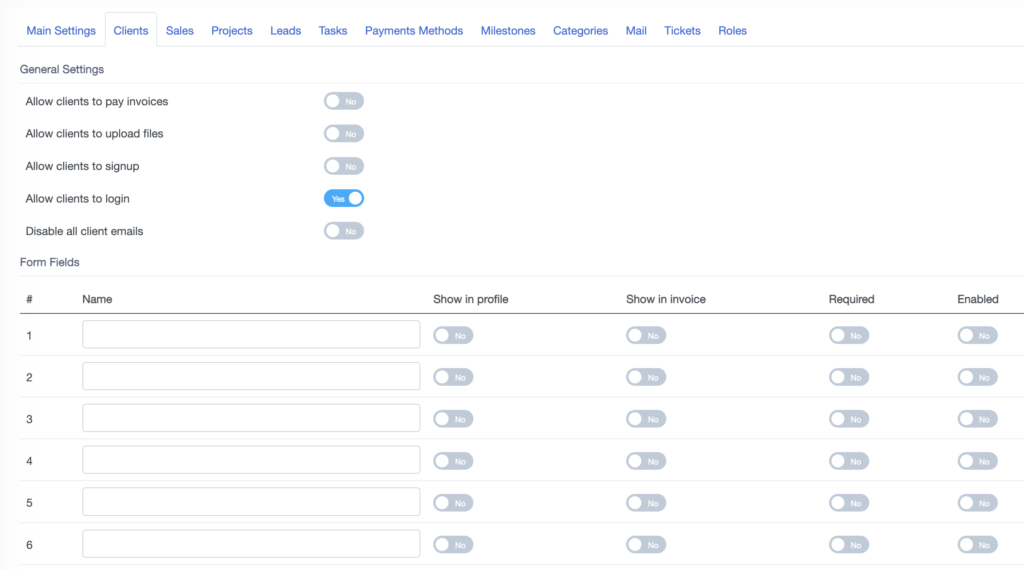Toggle Allow clients to upload files
This screenshot has height=569, width=1024.
pos(344,134)
